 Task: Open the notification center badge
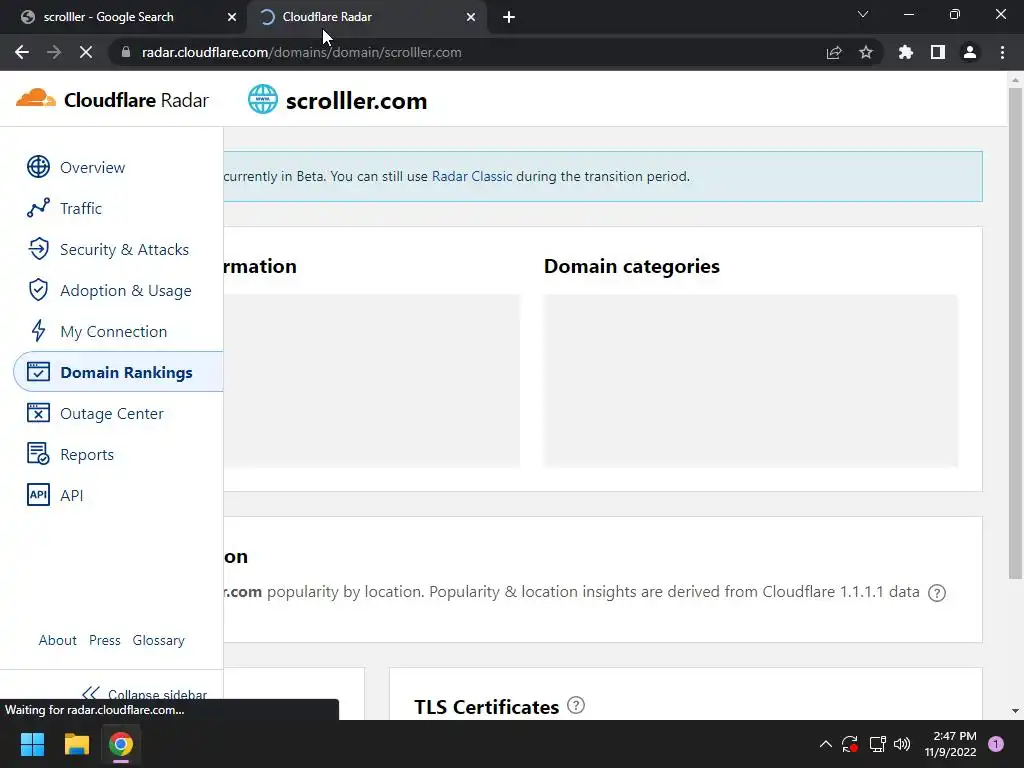pos(996,744)
